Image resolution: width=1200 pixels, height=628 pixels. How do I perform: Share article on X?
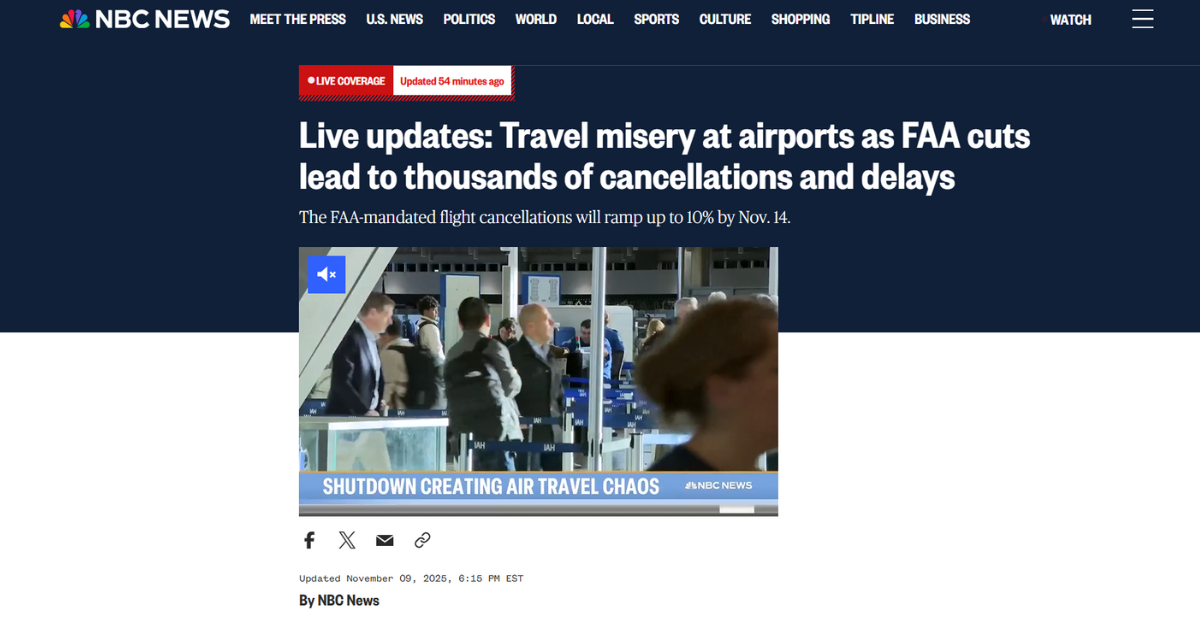(x=347, y=540)
